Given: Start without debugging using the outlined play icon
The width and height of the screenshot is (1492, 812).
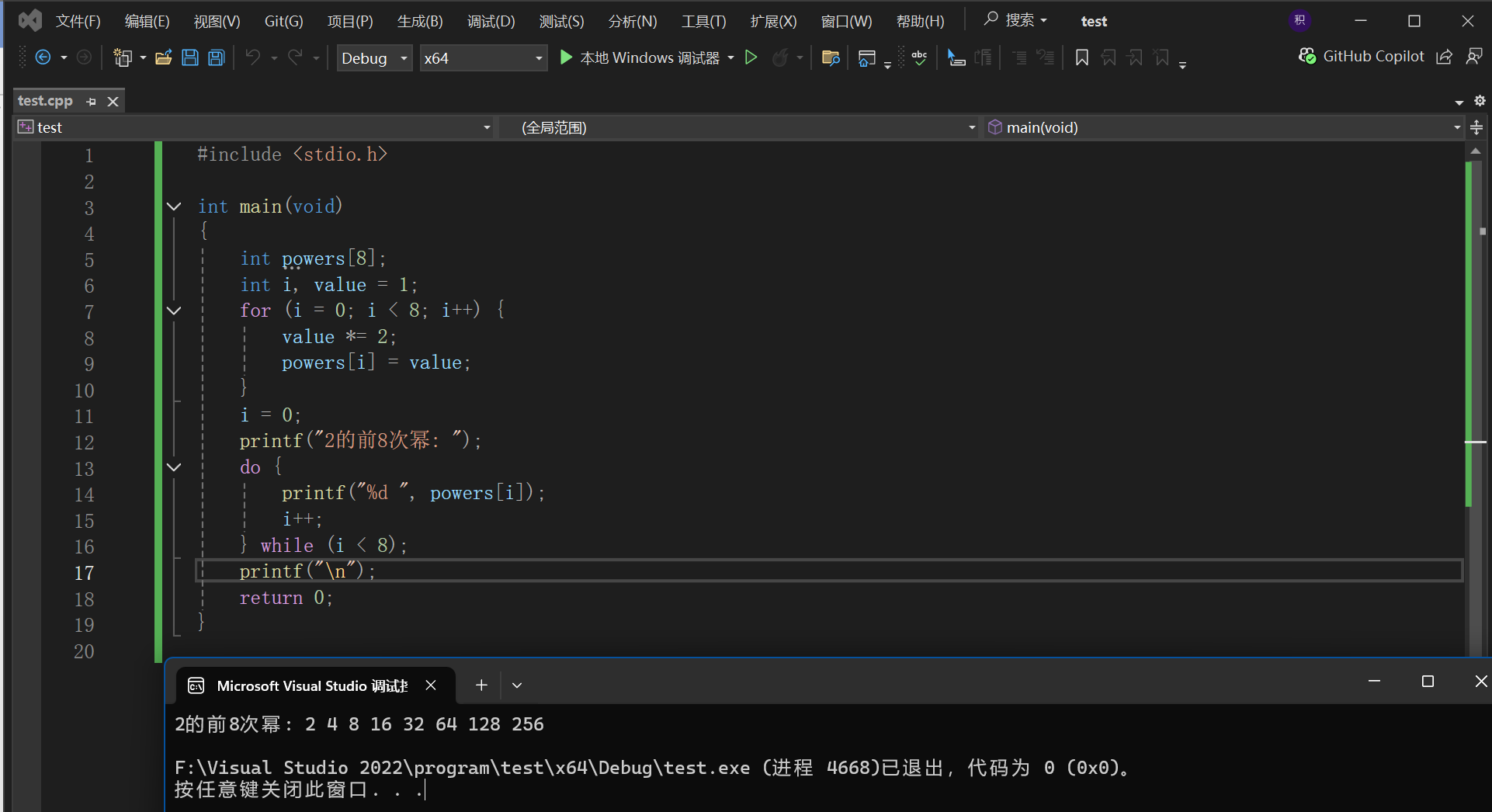Looking at the screenshot, I should [751, 57].
